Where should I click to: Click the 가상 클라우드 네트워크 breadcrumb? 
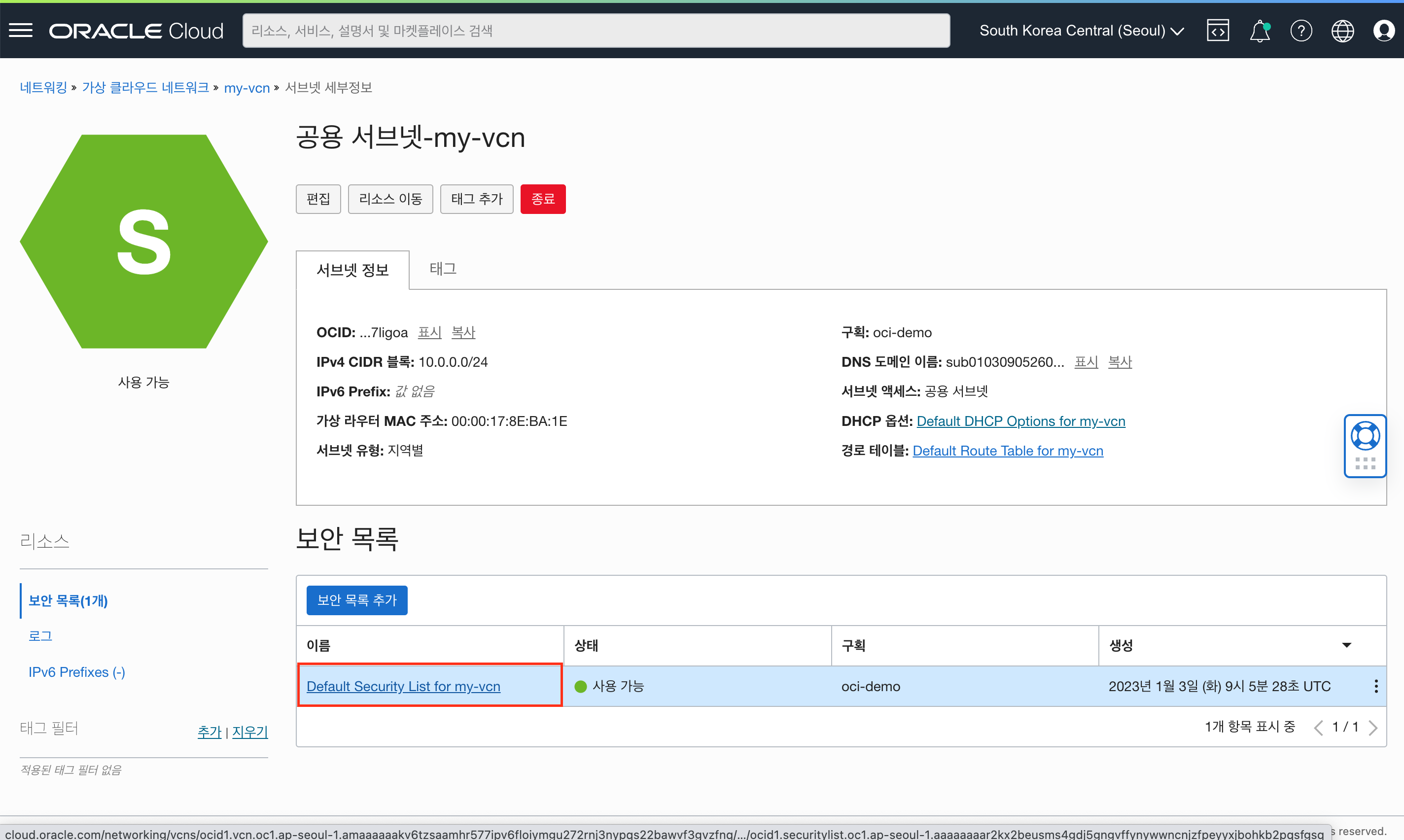point(145,88)
